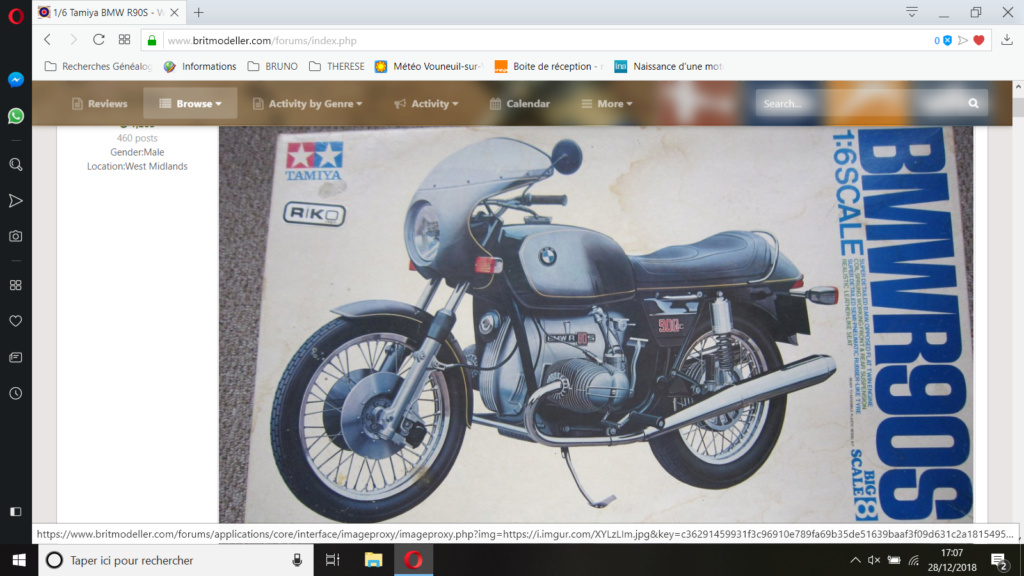Viewport: 1024px width, 576px height.
Task: Switch to Opera on the taskbar
Action: (413, 560)
